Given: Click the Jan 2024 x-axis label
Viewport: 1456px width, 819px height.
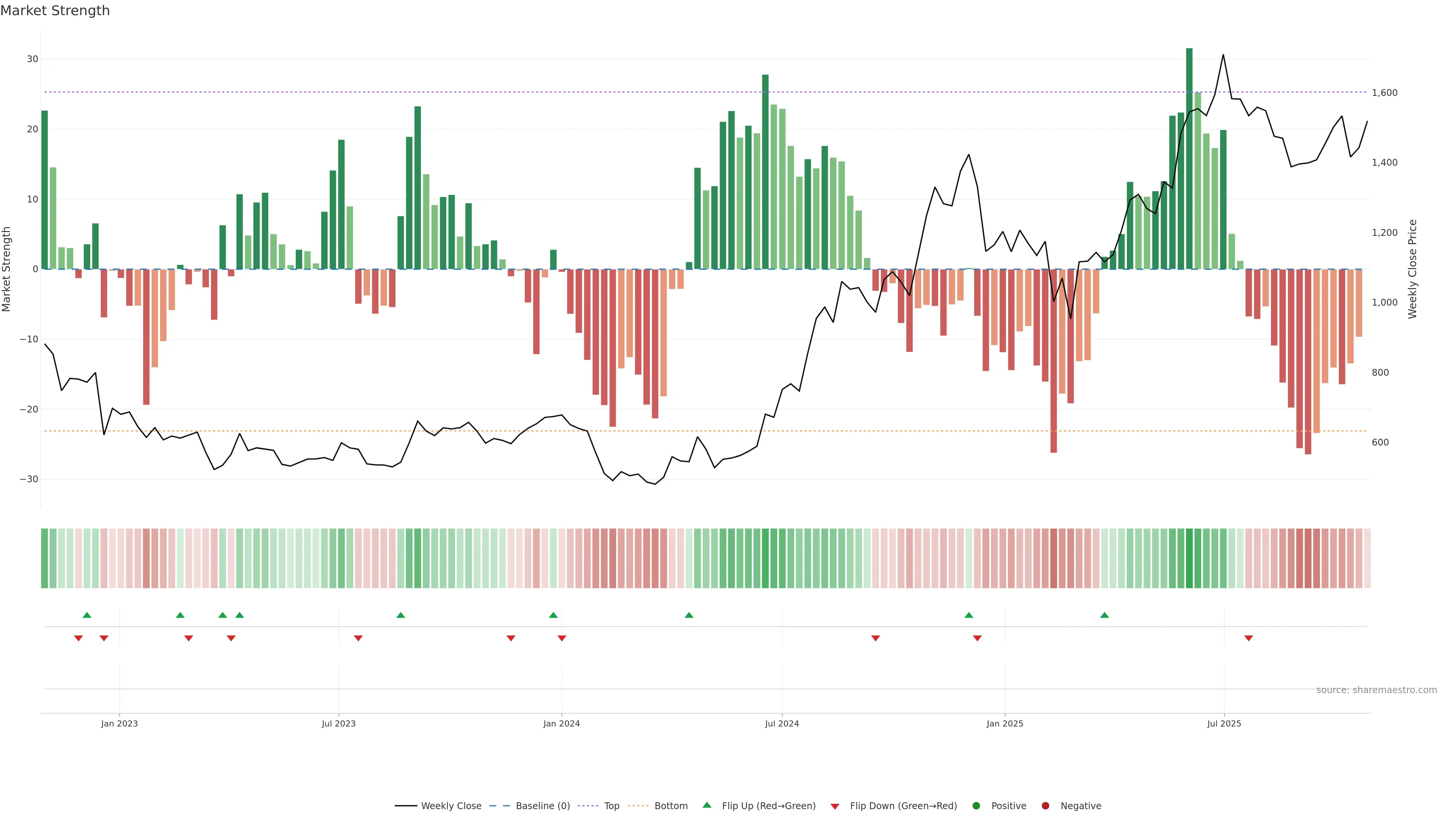Looking at the screenshot, I should (561, 723).
